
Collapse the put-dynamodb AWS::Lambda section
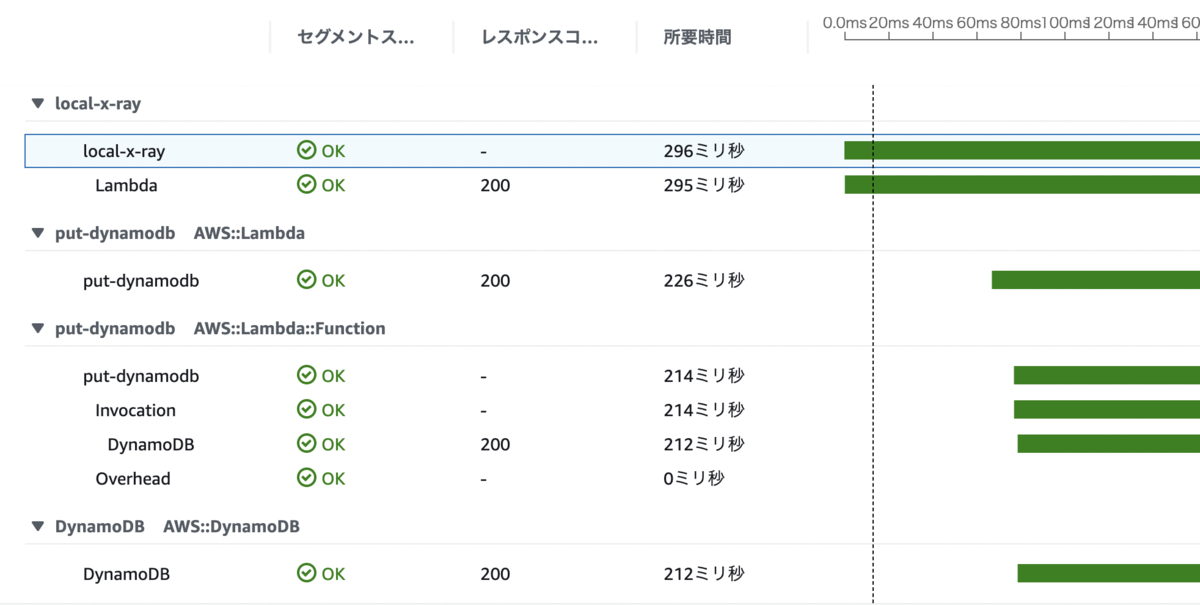[37, 232]
